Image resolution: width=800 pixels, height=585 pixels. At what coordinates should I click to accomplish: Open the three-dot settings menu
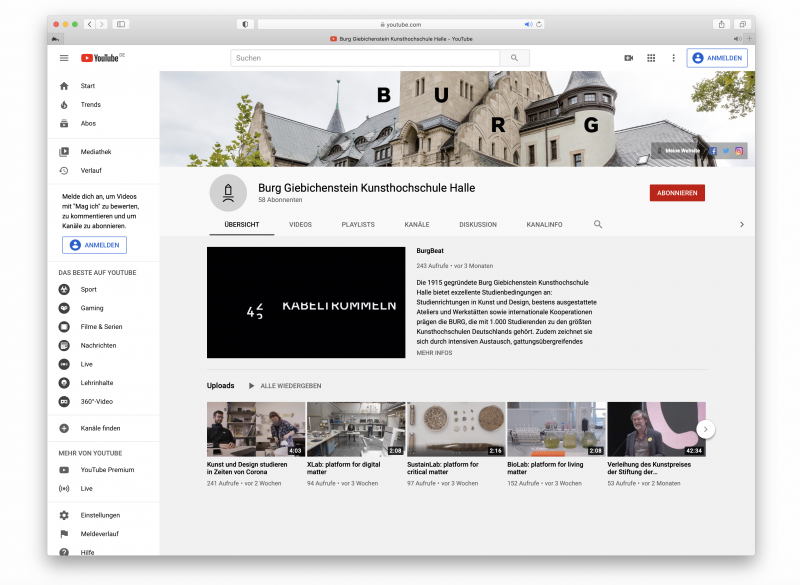coord(673,58)
